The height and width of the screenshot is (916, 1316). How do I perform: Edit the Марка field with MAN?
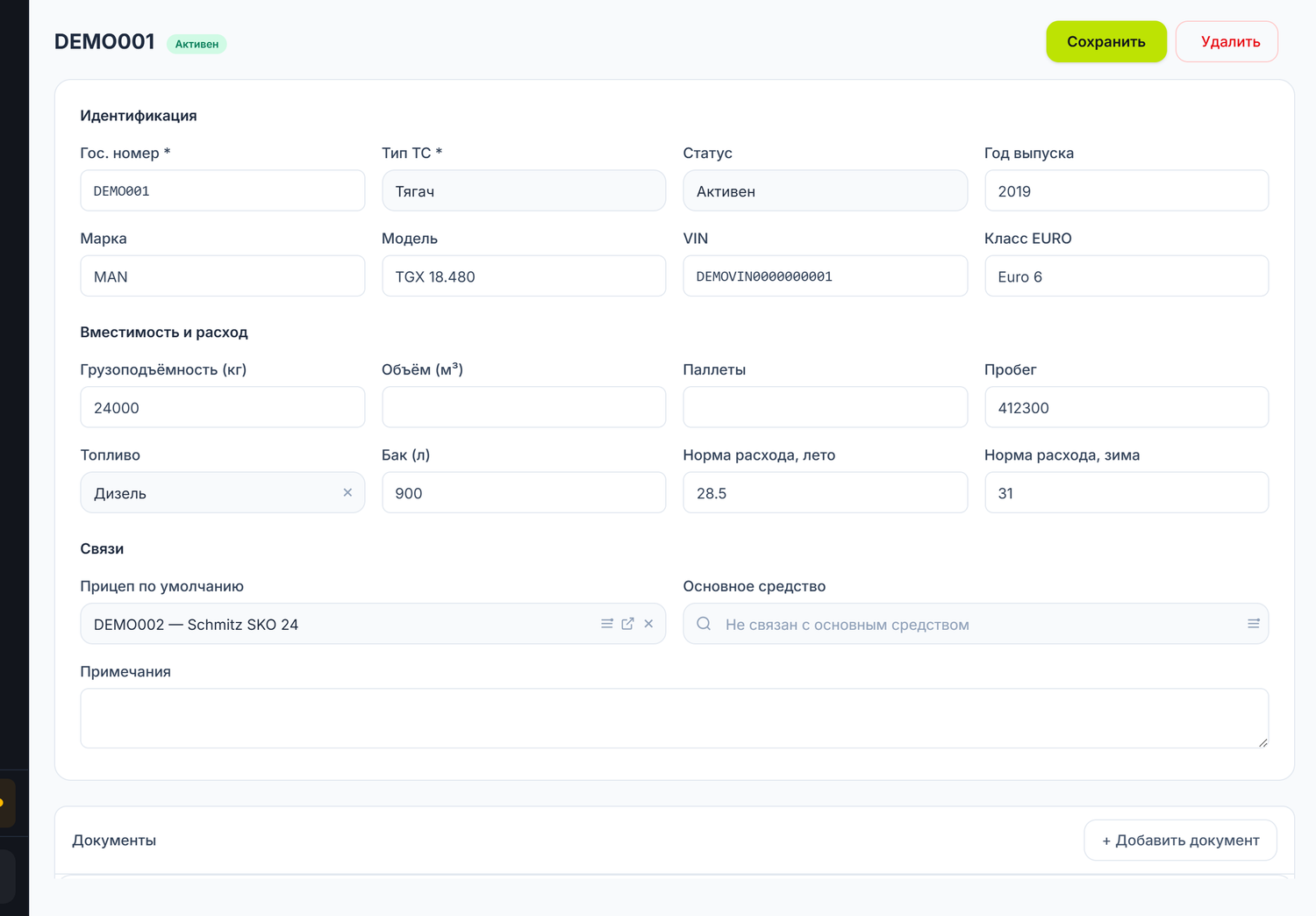pyautogui.click(x=223, y=276)
